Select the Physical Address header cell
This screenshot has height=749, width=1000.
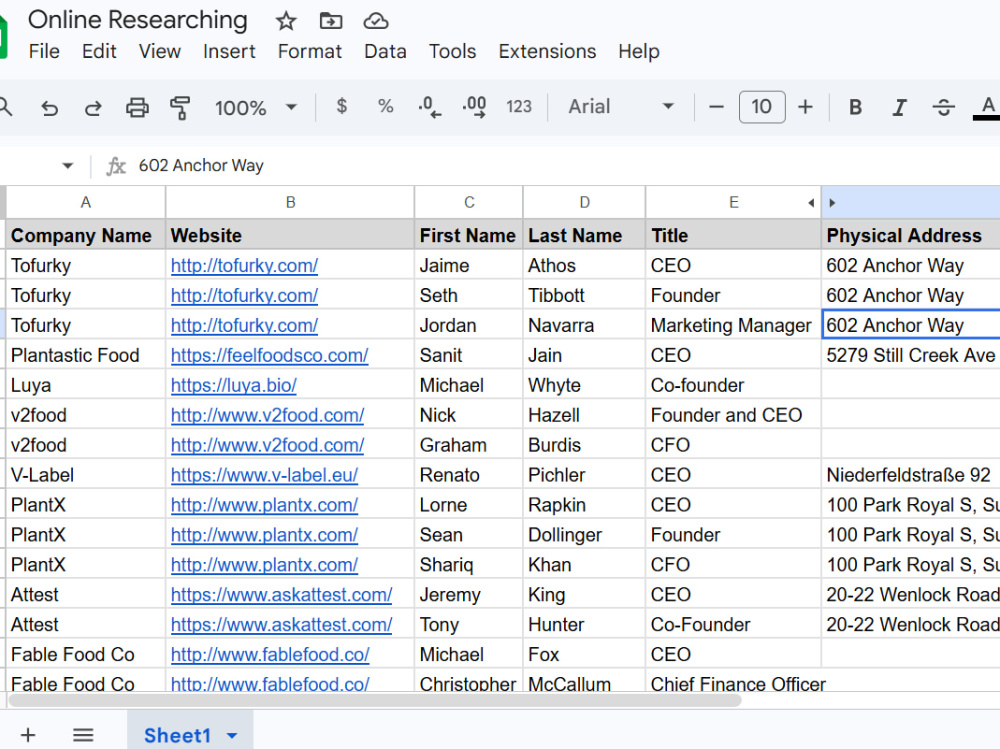pos(911,235)
